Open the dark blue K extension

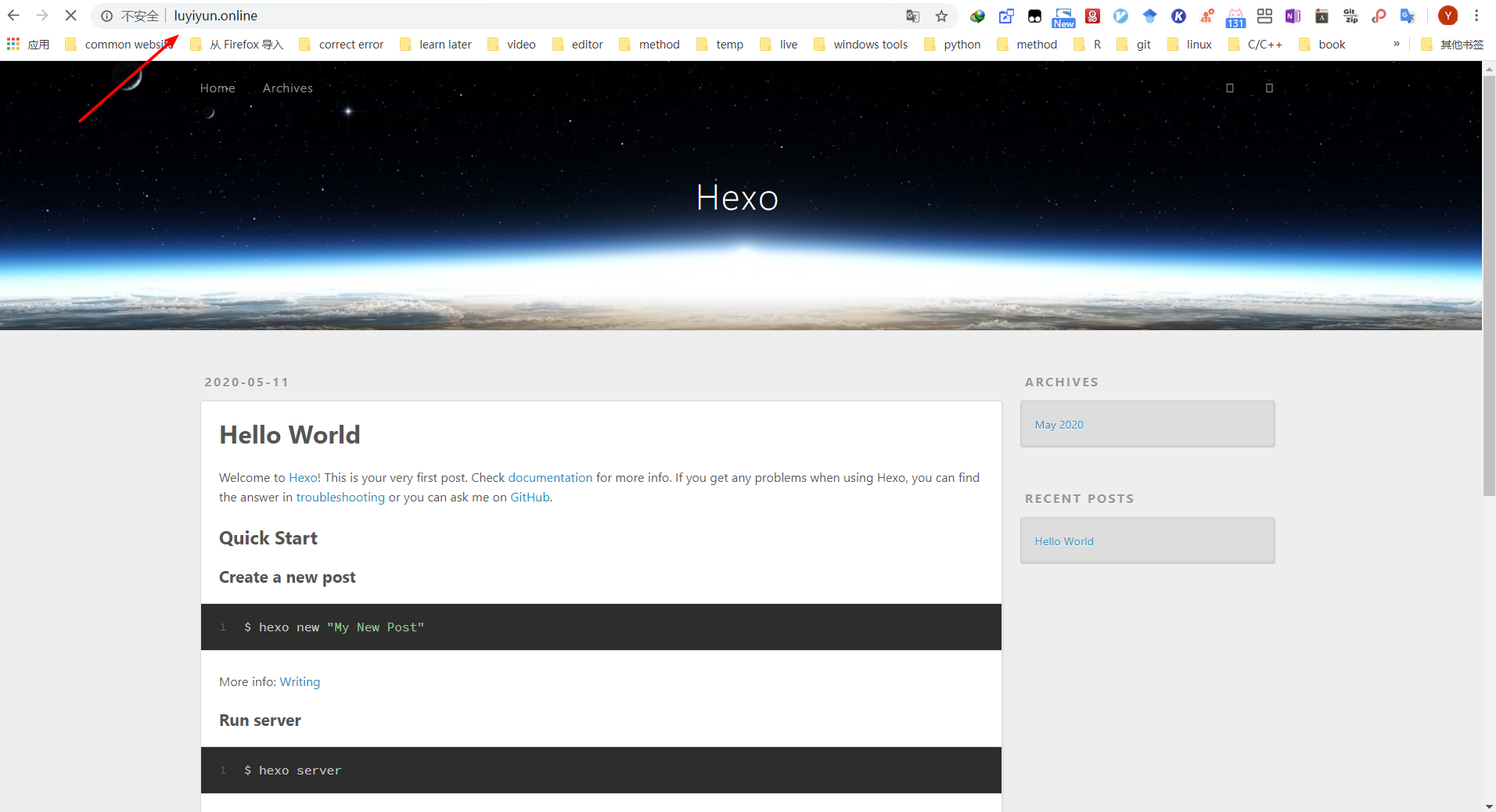[x=1178, y=16]
